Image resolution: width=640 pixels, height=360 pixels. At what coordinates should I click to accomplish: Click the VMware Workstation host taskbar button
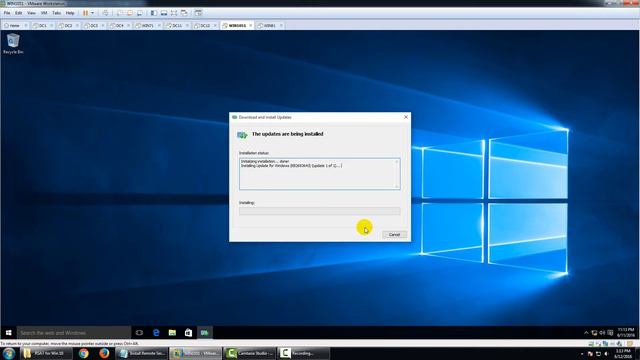[196, 353]
